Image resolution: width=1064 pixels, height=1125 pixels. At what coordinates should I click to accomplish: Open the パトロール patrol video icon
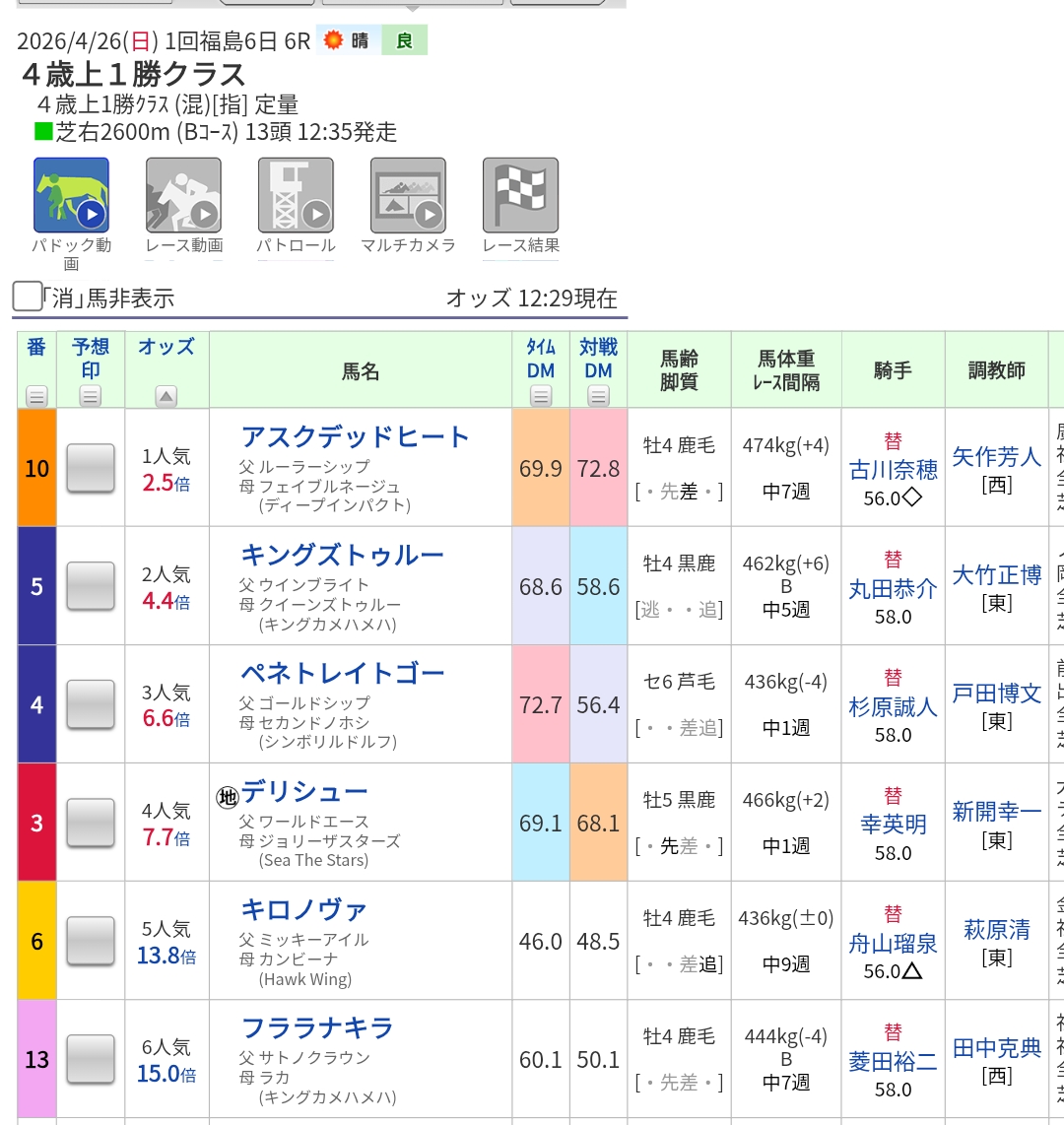point(296,195)
